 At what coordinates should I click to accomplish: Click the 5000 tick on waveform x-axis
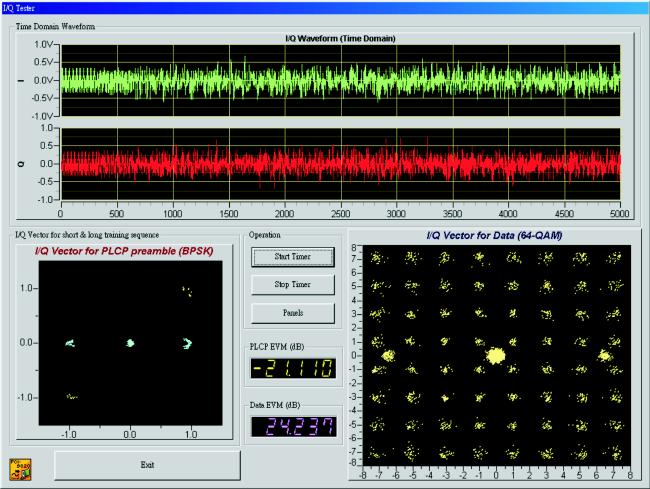(619, 213)
